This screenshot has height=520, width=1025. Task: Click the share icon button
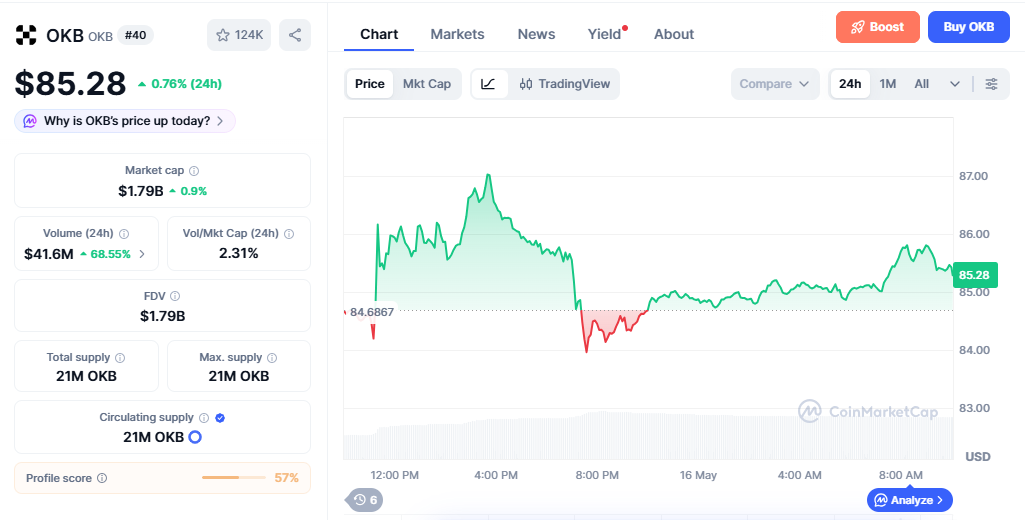pos(295,35)
